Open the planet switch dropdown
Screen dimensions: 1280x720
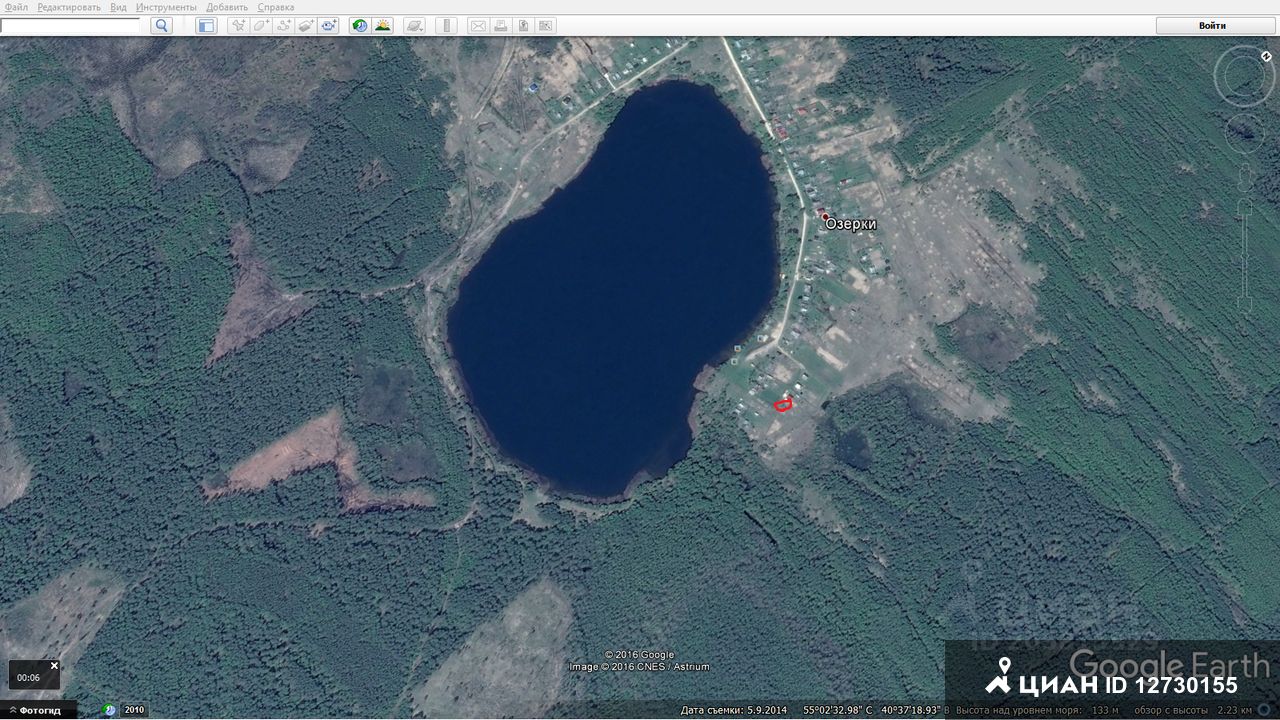[x=415, y=26]
